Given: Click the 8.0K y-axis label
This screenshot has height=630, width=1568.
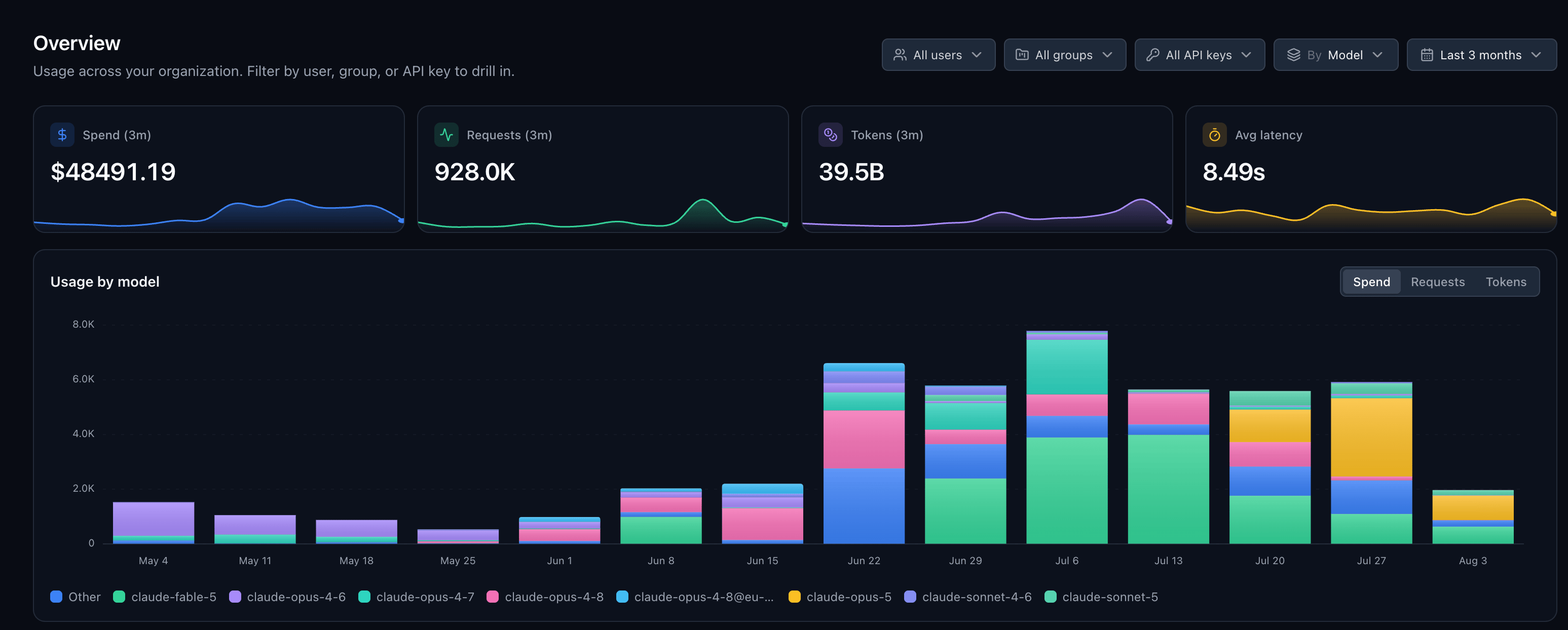Looking at the screenshot, I should [x=84, y=324].
